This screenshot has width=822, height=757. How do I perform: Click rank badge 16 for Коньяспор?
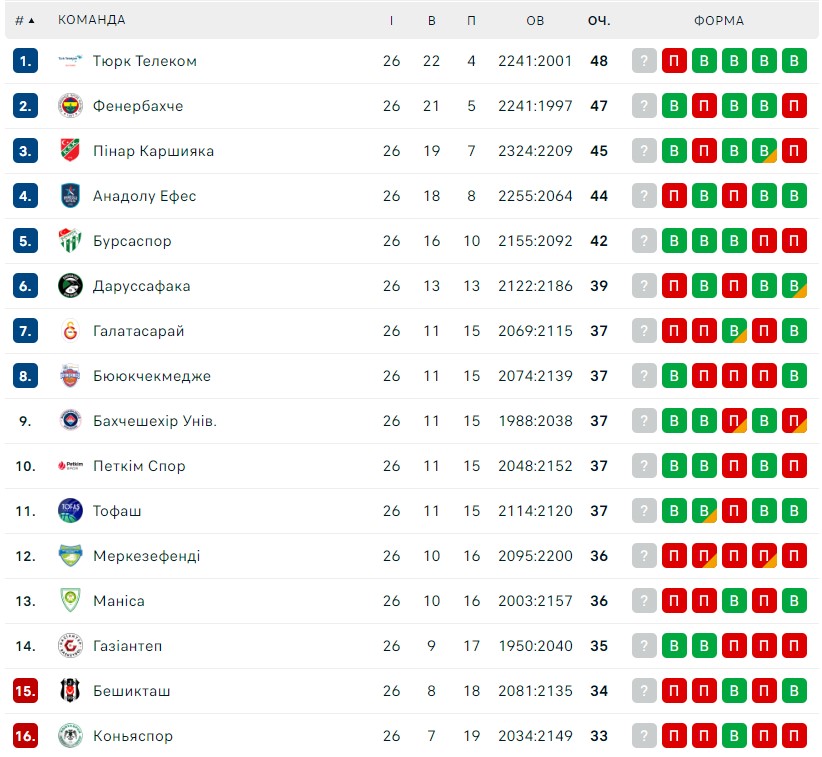click(26, 736)
